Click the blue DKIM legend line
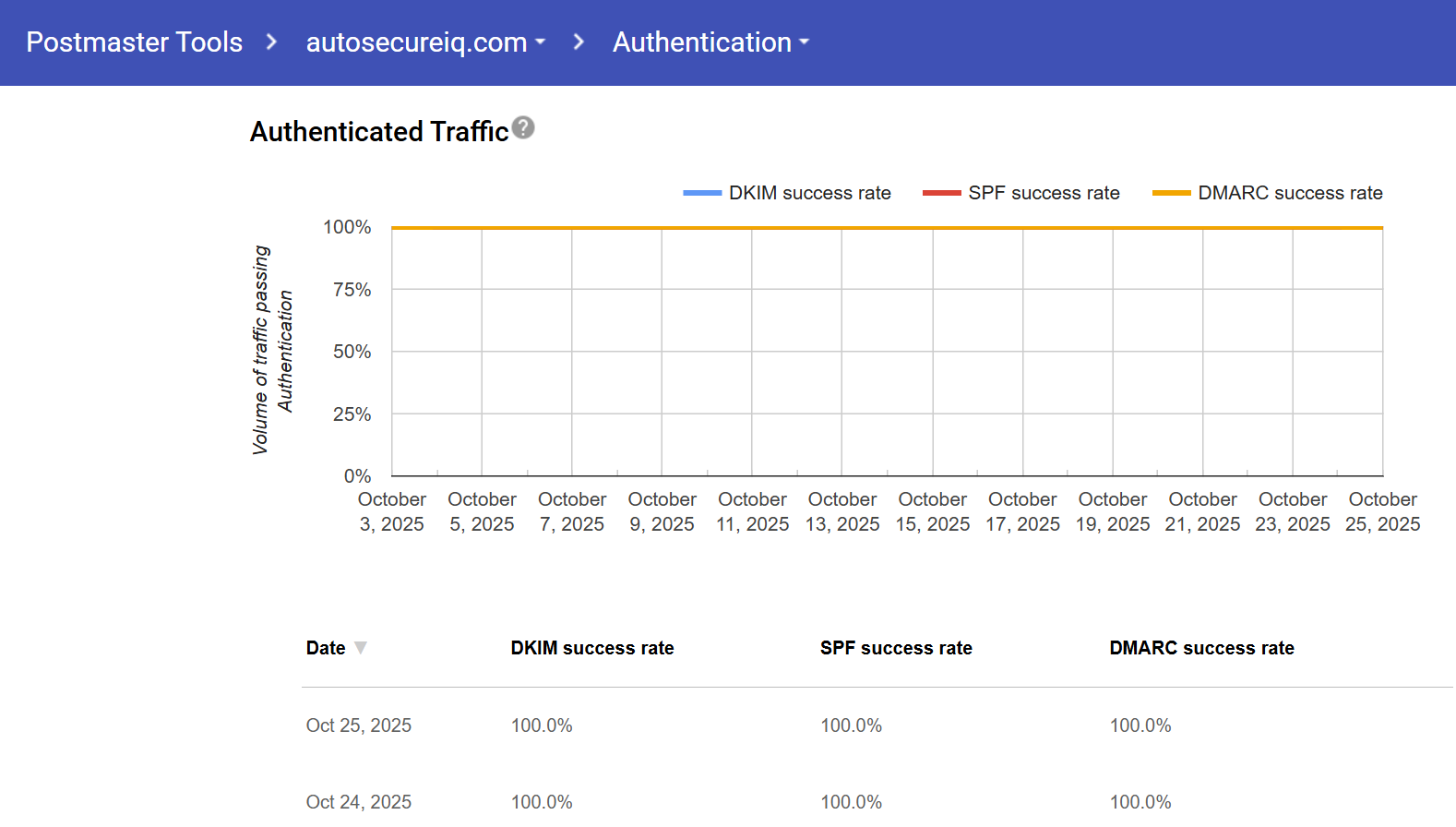Viewport: 1456px width, 827px height. [701, 193]
